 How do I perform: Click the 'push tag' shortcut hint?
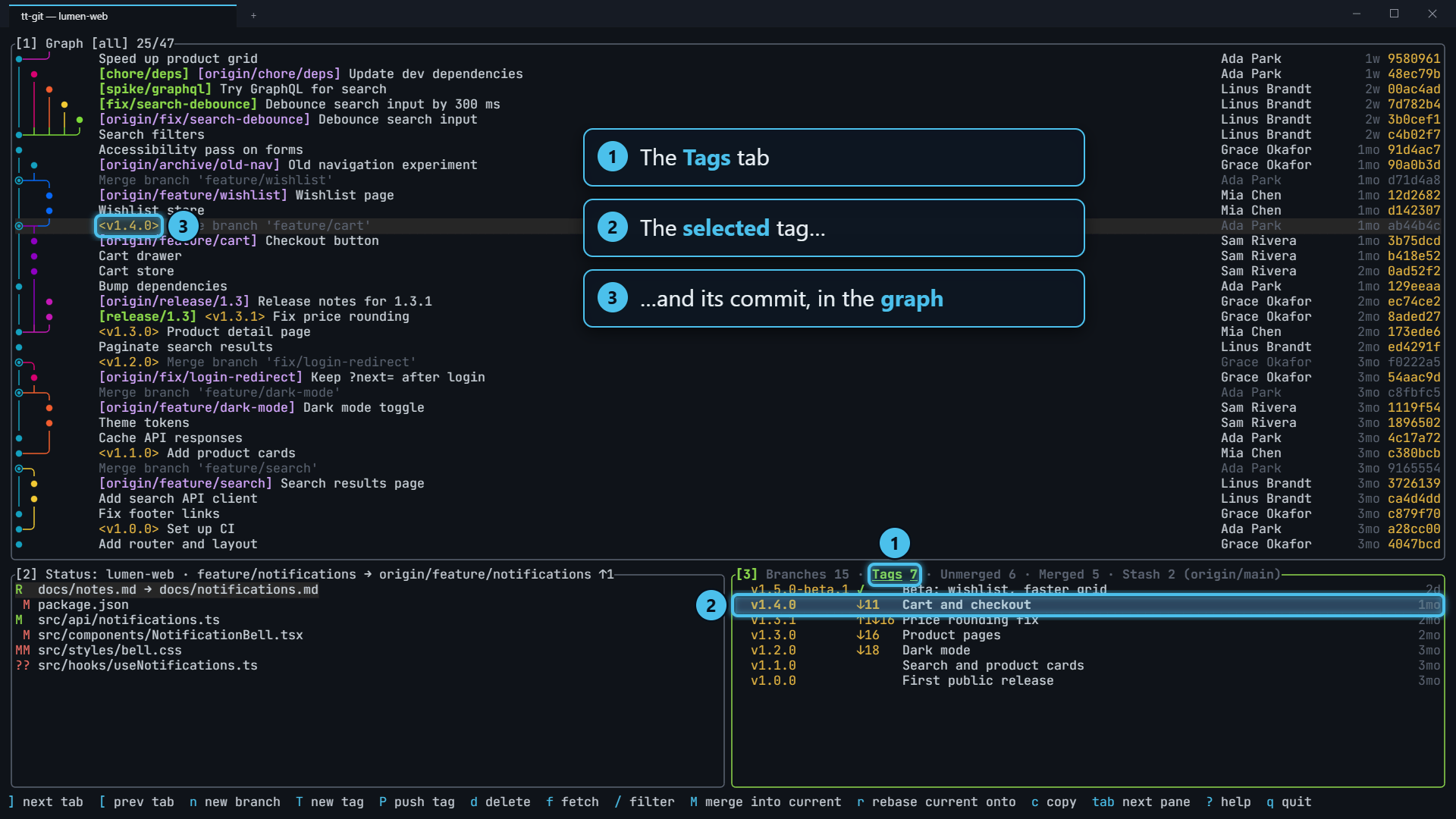416,802
